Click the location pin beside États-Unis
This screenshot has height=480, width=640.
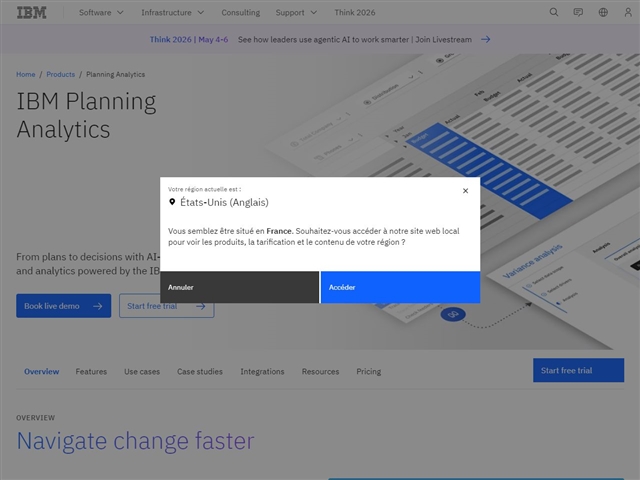click(x=172, y=202)
